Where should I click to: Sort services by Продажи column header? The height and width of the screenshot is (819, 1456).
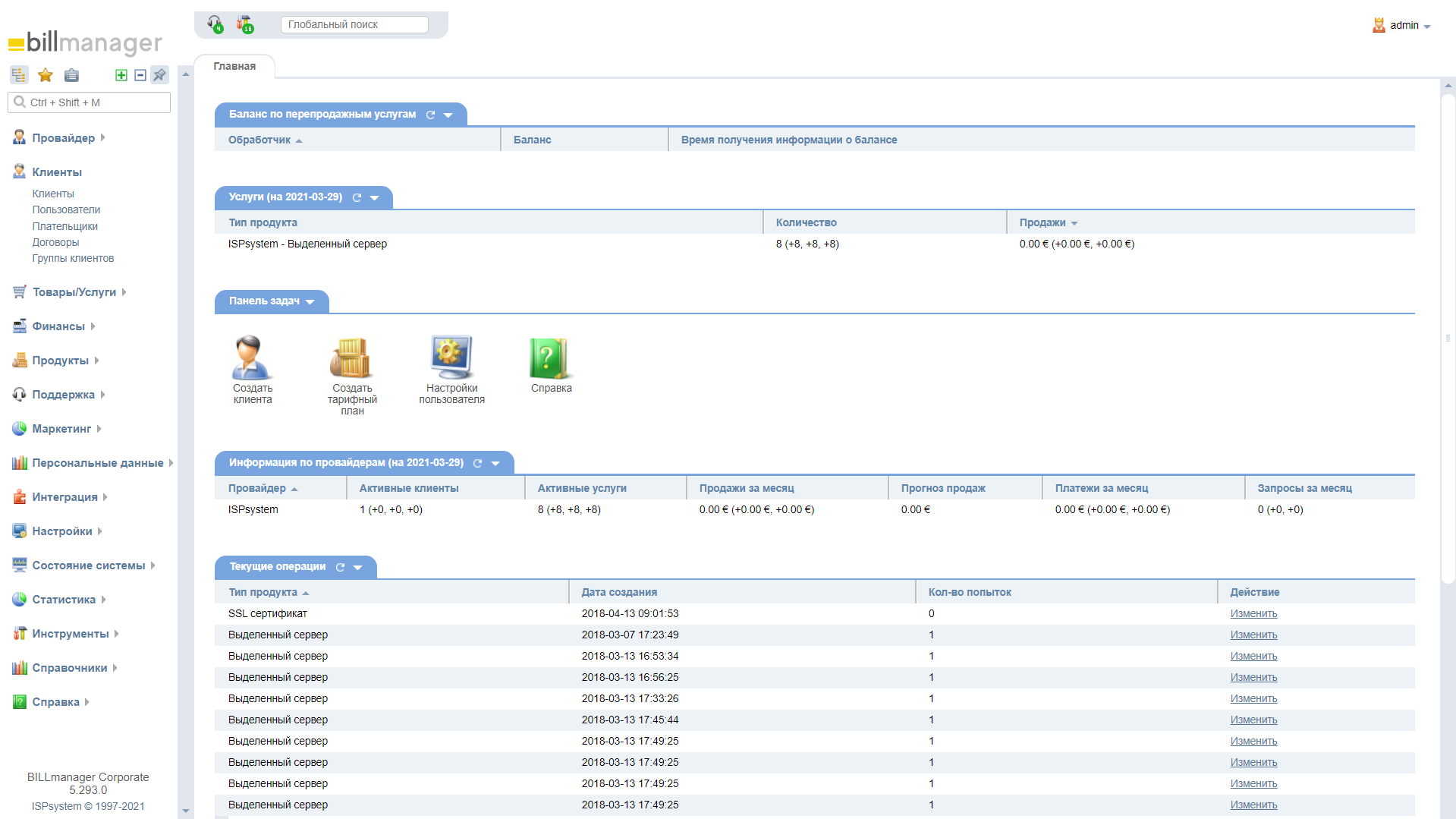point(1042,222)
